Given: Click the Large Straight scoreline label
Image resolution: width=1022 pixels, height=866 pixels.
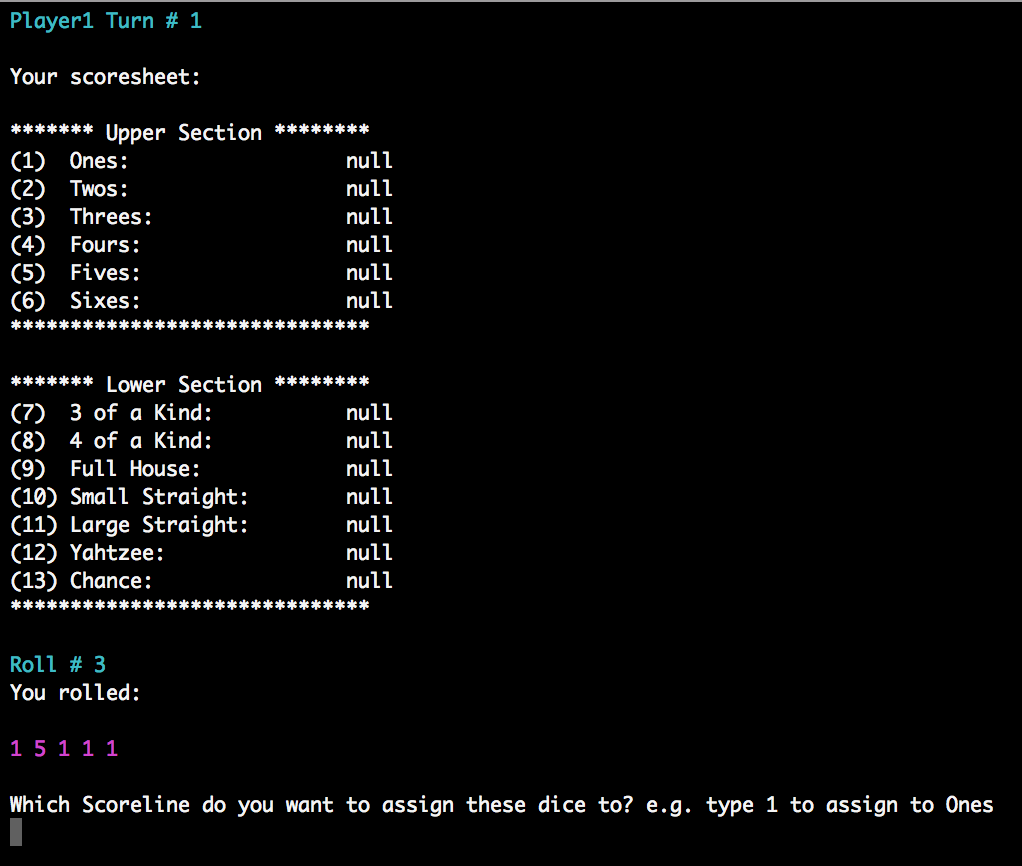Looking at the screenshot, I should (159, 524).
